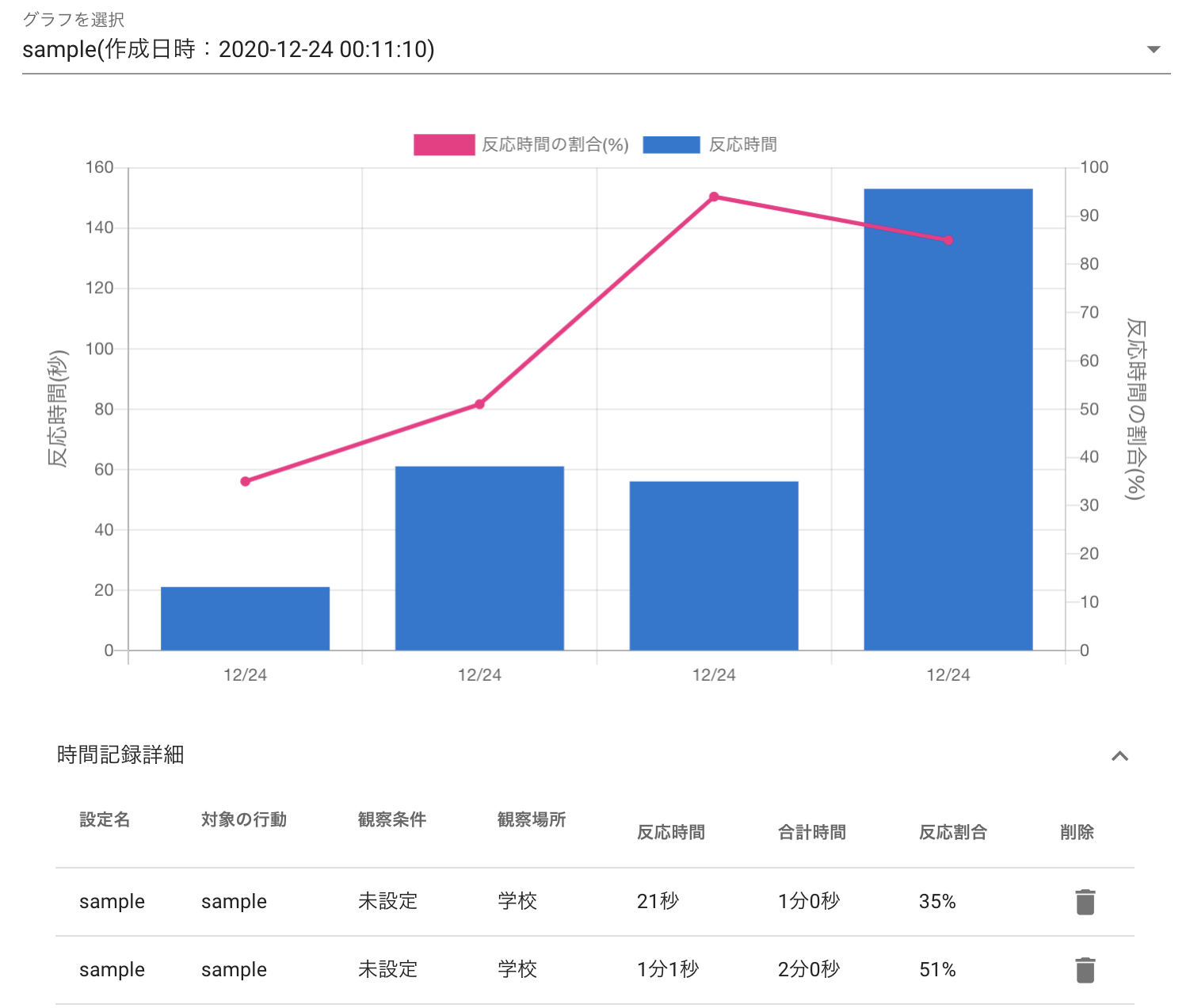Toggle the 反応時間 blue legend swatch

(671, 145)
